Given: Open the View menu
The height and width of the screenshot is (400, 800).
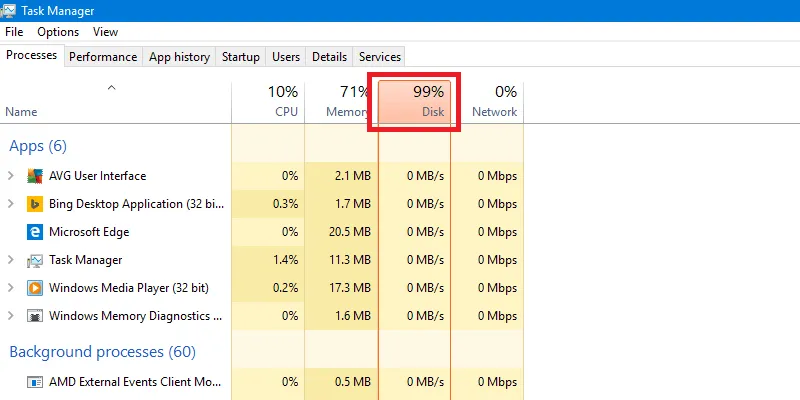Looking at the screenshot, I should [x=106, y=32].
